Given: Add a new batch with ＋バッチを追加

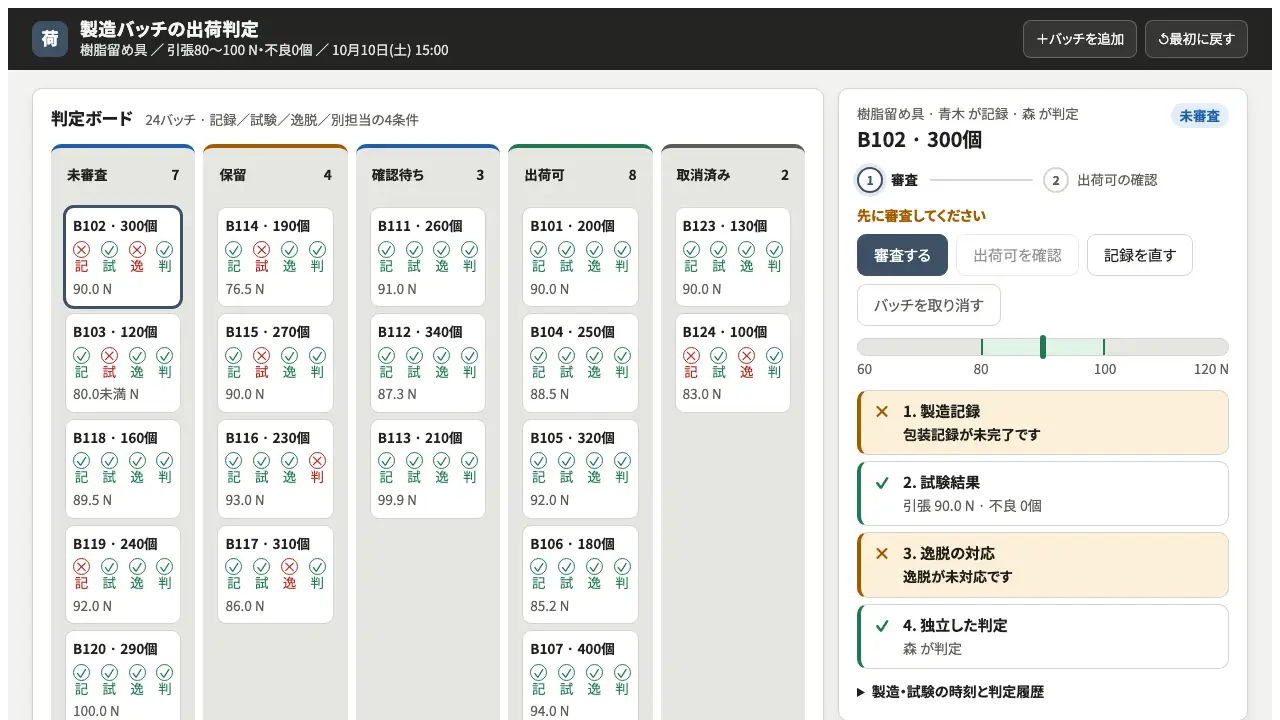Looking at the screenshot, I should tap(1080, 39).
